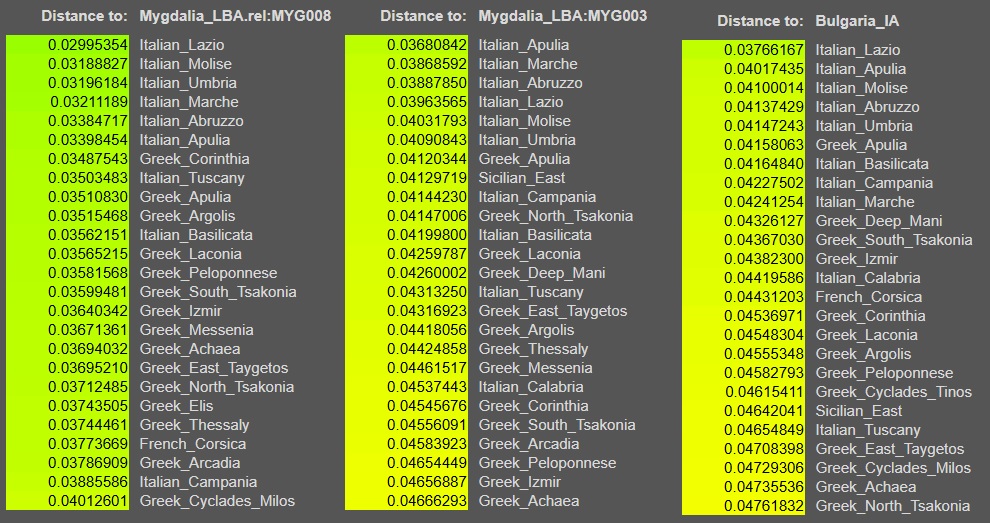Click distance value 0.04708398
Screen dimensions: 990x523
(764, 449)
